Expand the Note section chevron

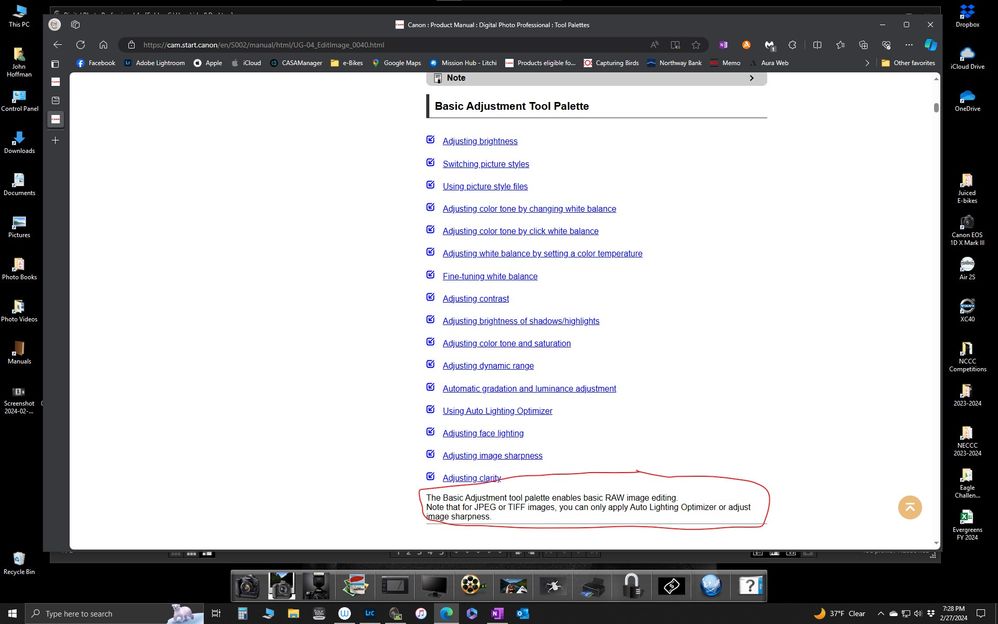tap(752, 77)
